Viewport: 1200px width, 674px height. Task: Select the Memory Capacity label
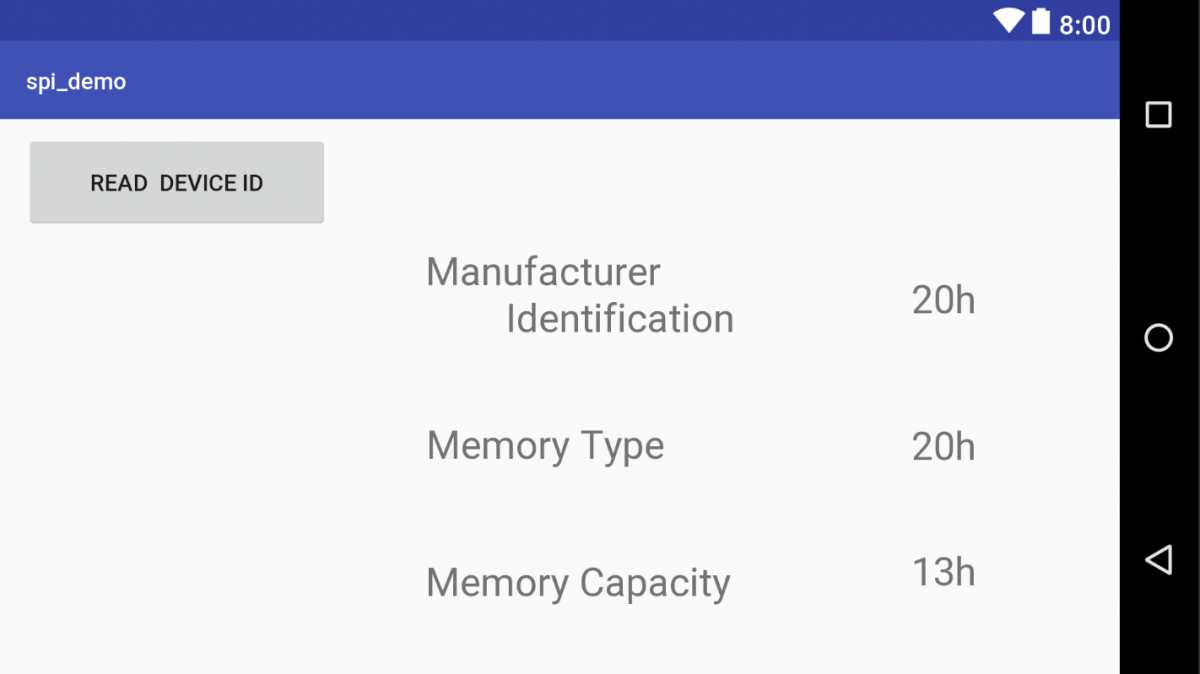coord(579,582)
